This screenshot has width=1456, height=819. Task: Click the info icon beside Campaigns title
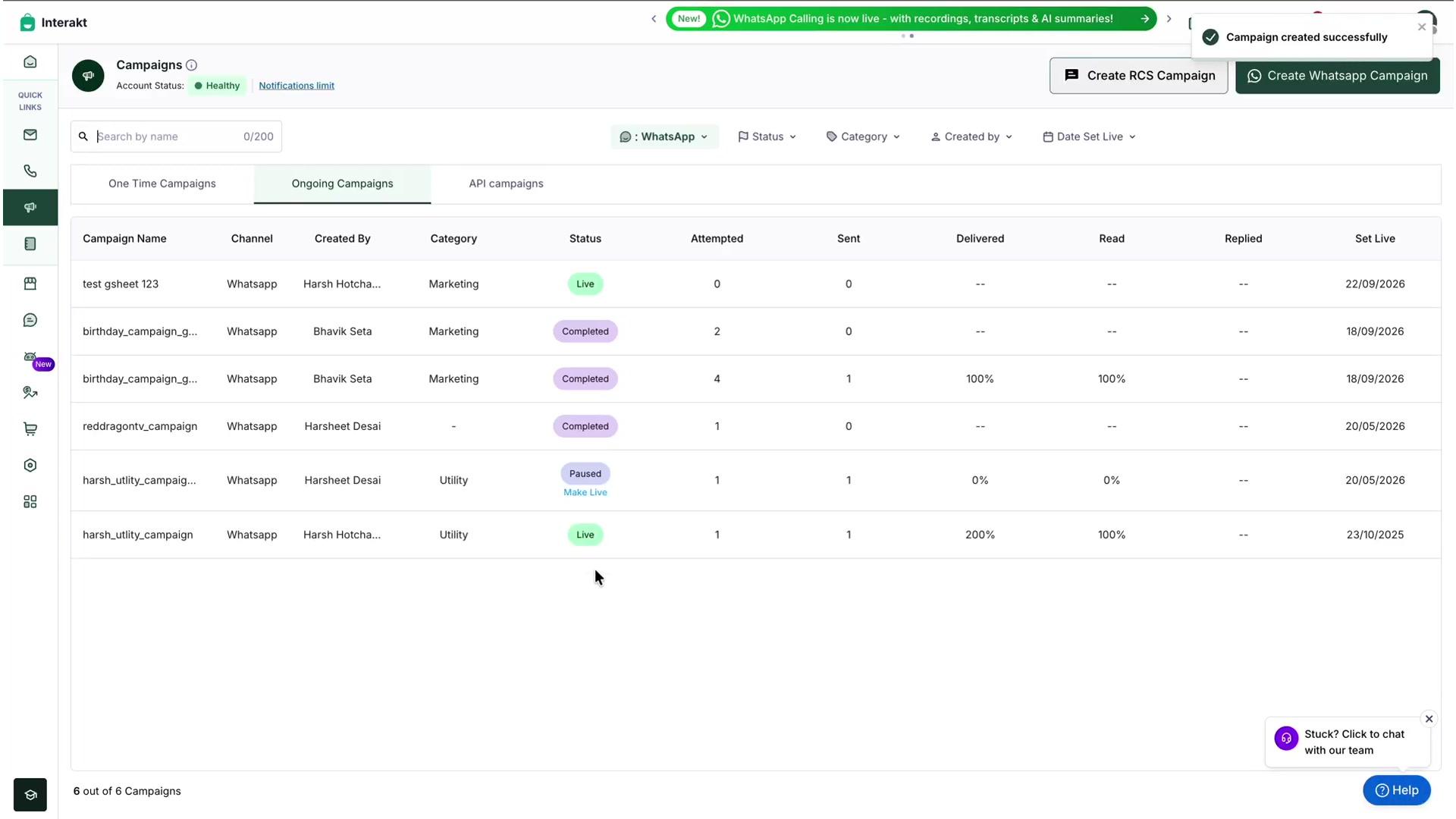click(x=192, y=65)
